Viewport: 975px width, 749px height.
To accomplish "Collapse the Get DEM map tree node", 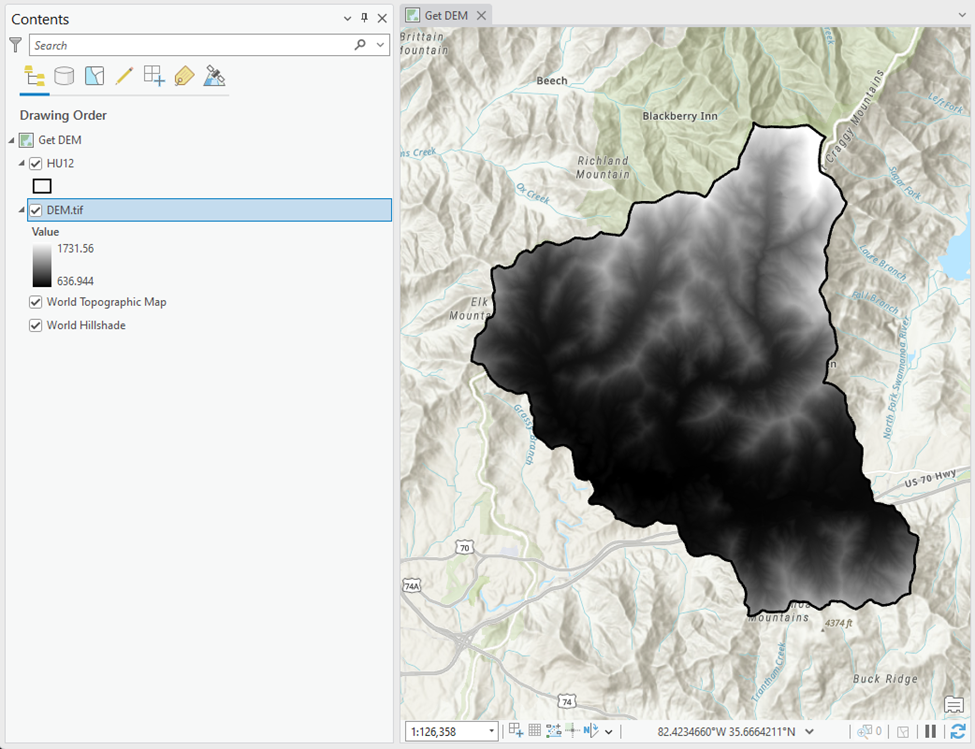I will [12, 140].
